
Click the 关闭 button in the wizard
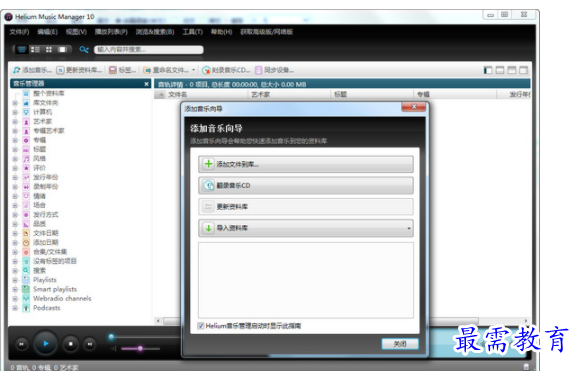(400, 344)
